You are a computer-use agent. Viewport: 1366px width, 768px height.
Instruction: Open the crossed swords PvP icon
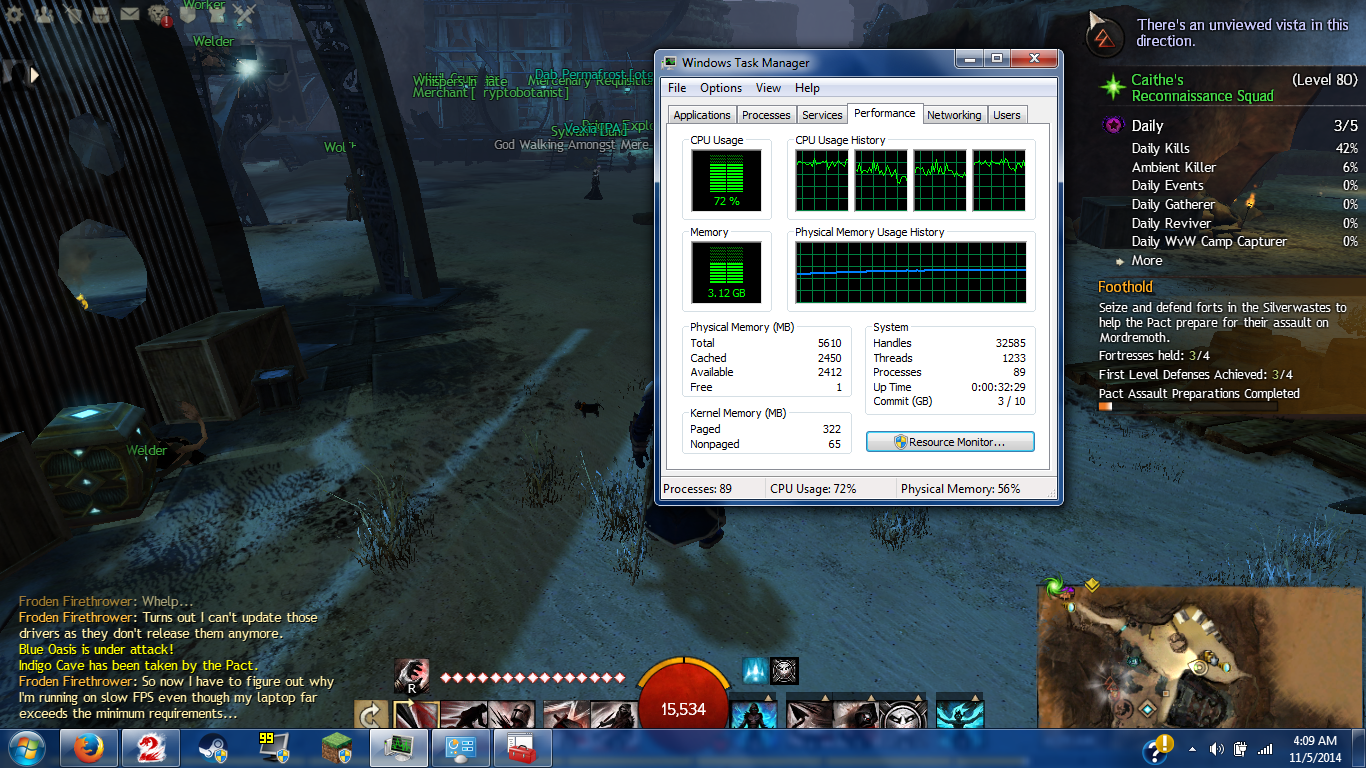[245, 14]
